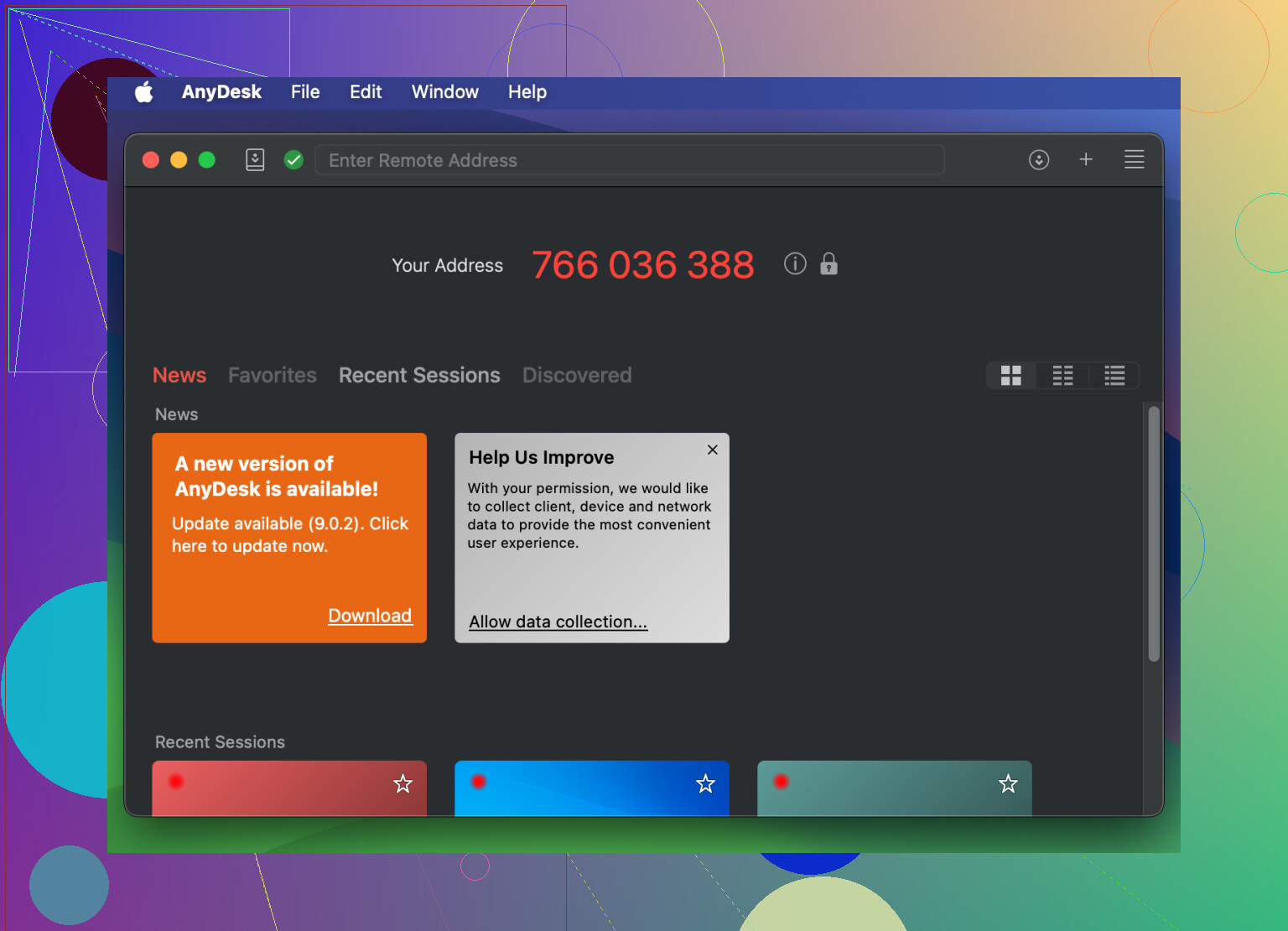Viewport: 1288px width, 931px height.
Task: Focus the Enter Remote Address field
Action: click(x=630, y=159)
